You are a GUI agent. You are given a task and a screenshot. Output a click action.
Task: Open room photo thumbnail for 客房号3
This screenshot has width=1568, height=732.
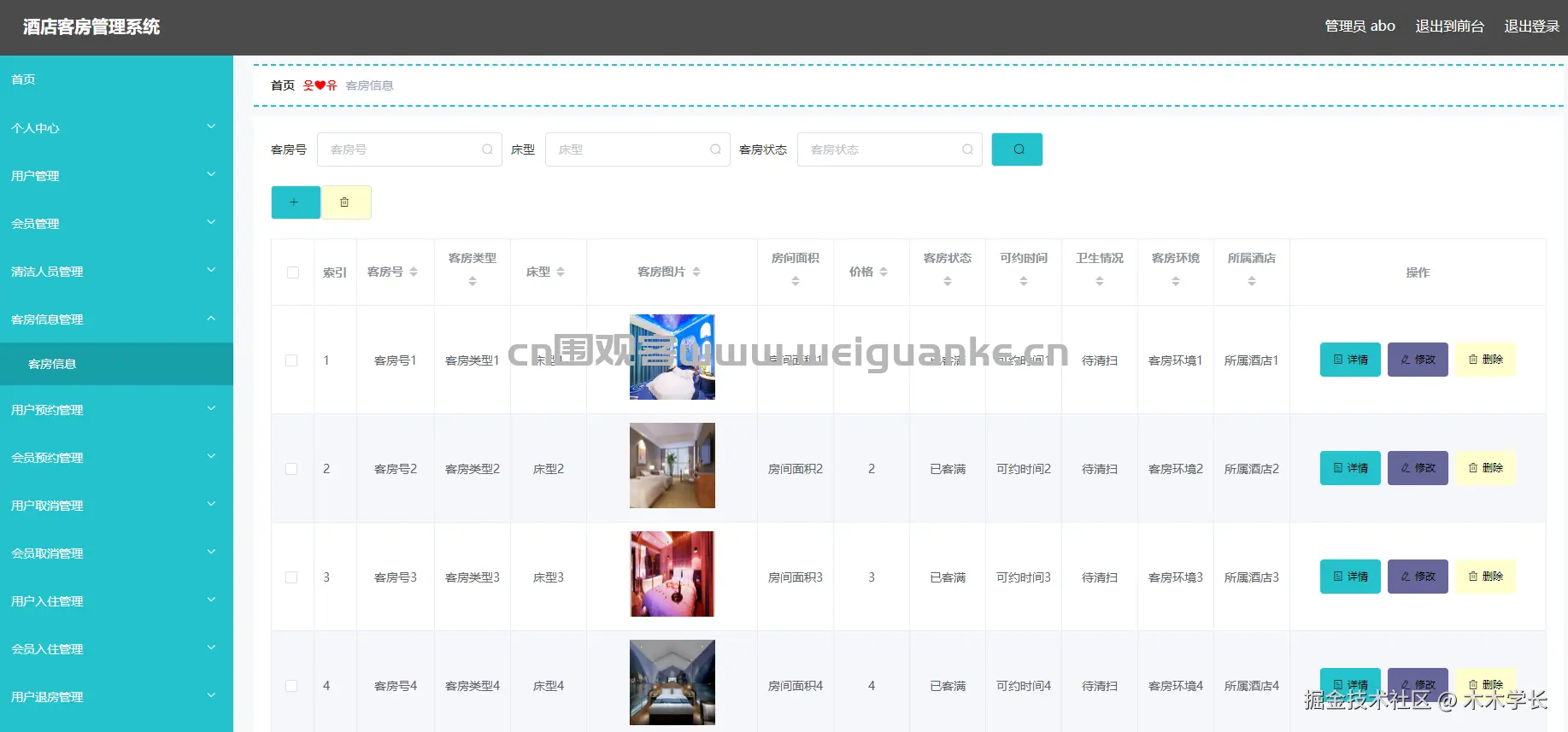672,574
